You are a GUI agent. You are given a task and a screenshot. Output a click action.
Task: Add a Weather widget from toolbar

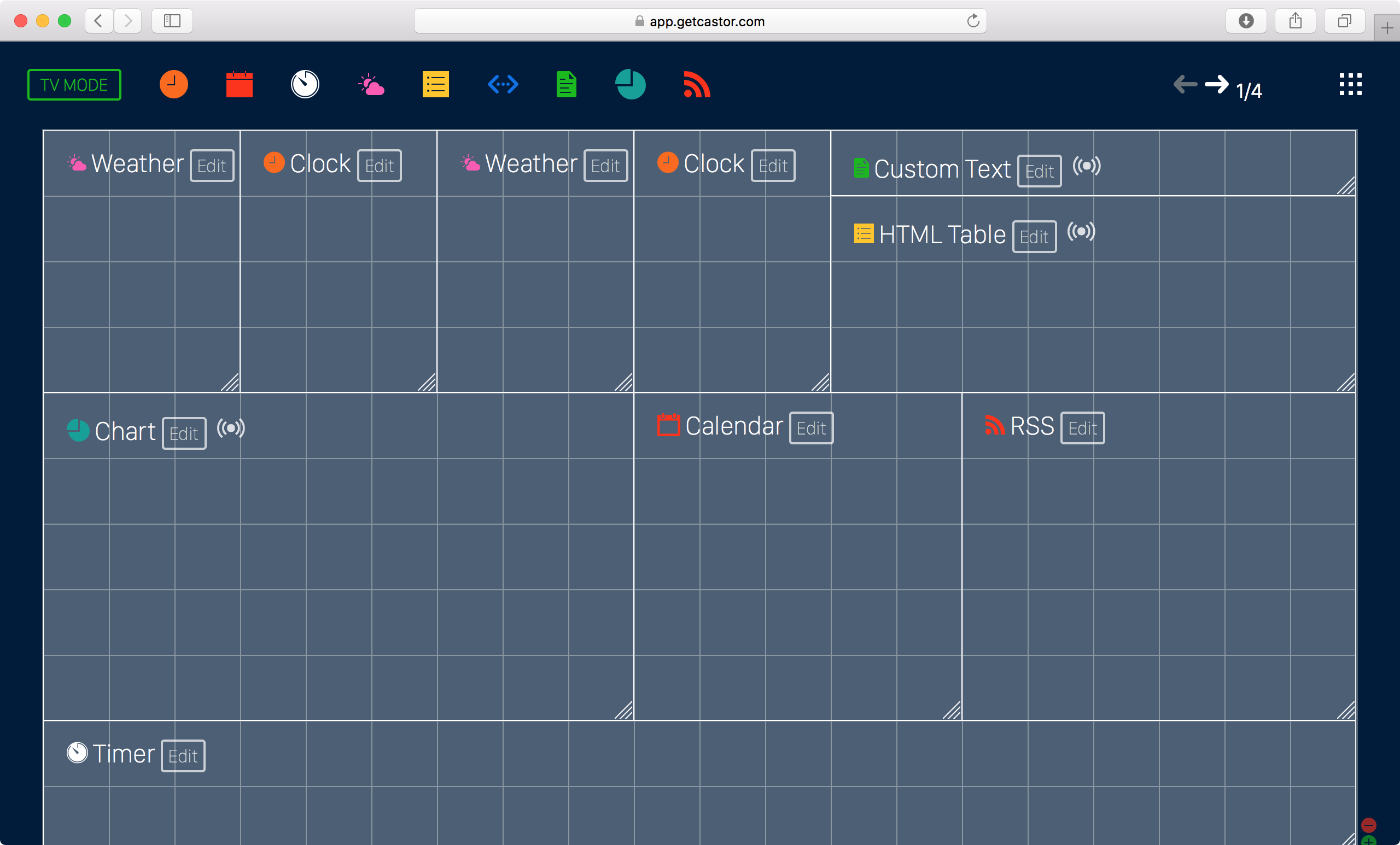[371, 85]
